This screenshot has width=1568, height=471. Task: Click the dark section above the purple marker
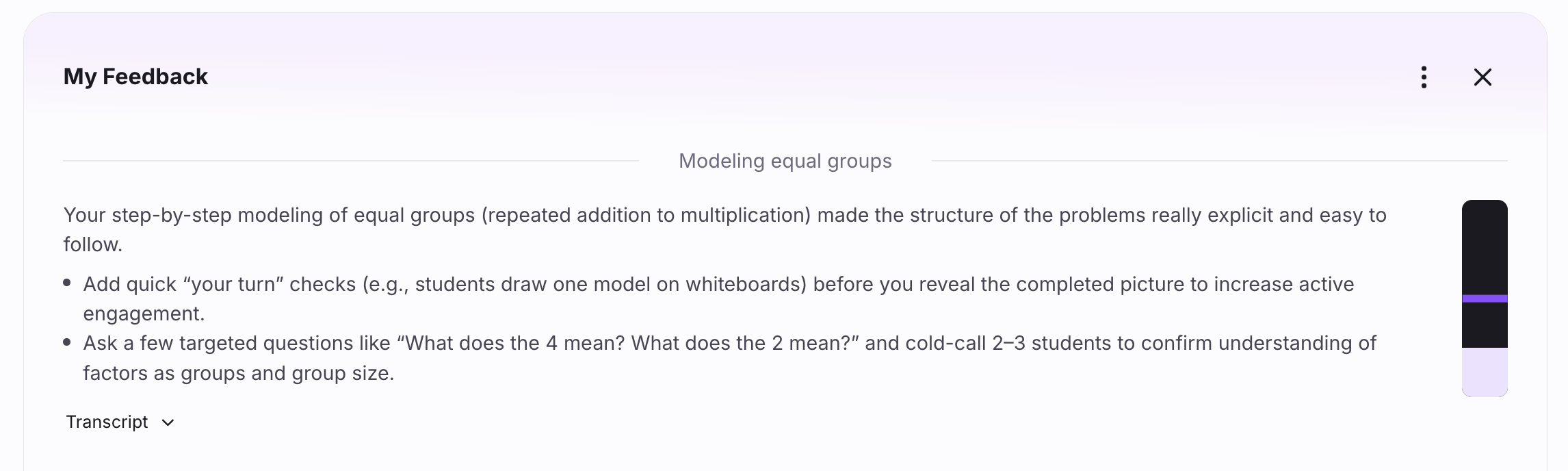(1485, 246)
